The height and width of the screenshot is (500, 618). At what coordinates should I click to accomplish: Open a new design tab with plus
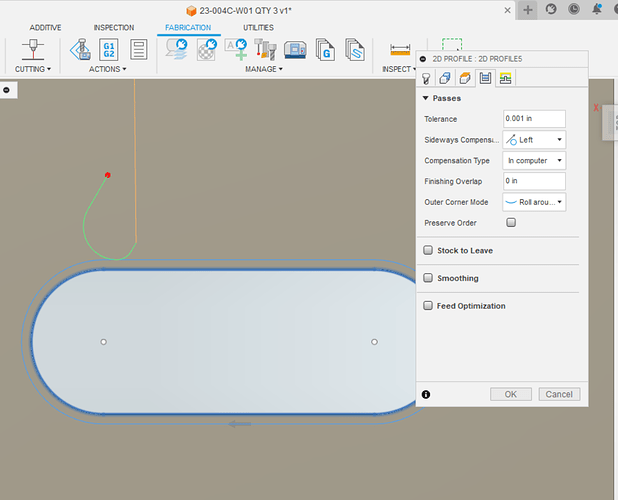coord(528,10)
